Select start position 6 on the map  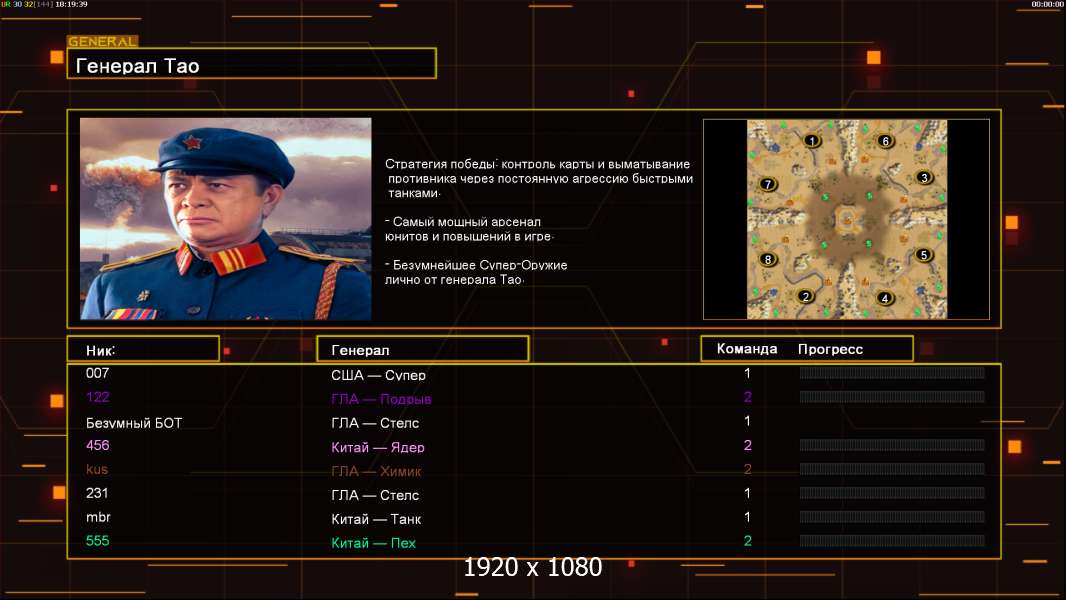(x=884, y=141)
